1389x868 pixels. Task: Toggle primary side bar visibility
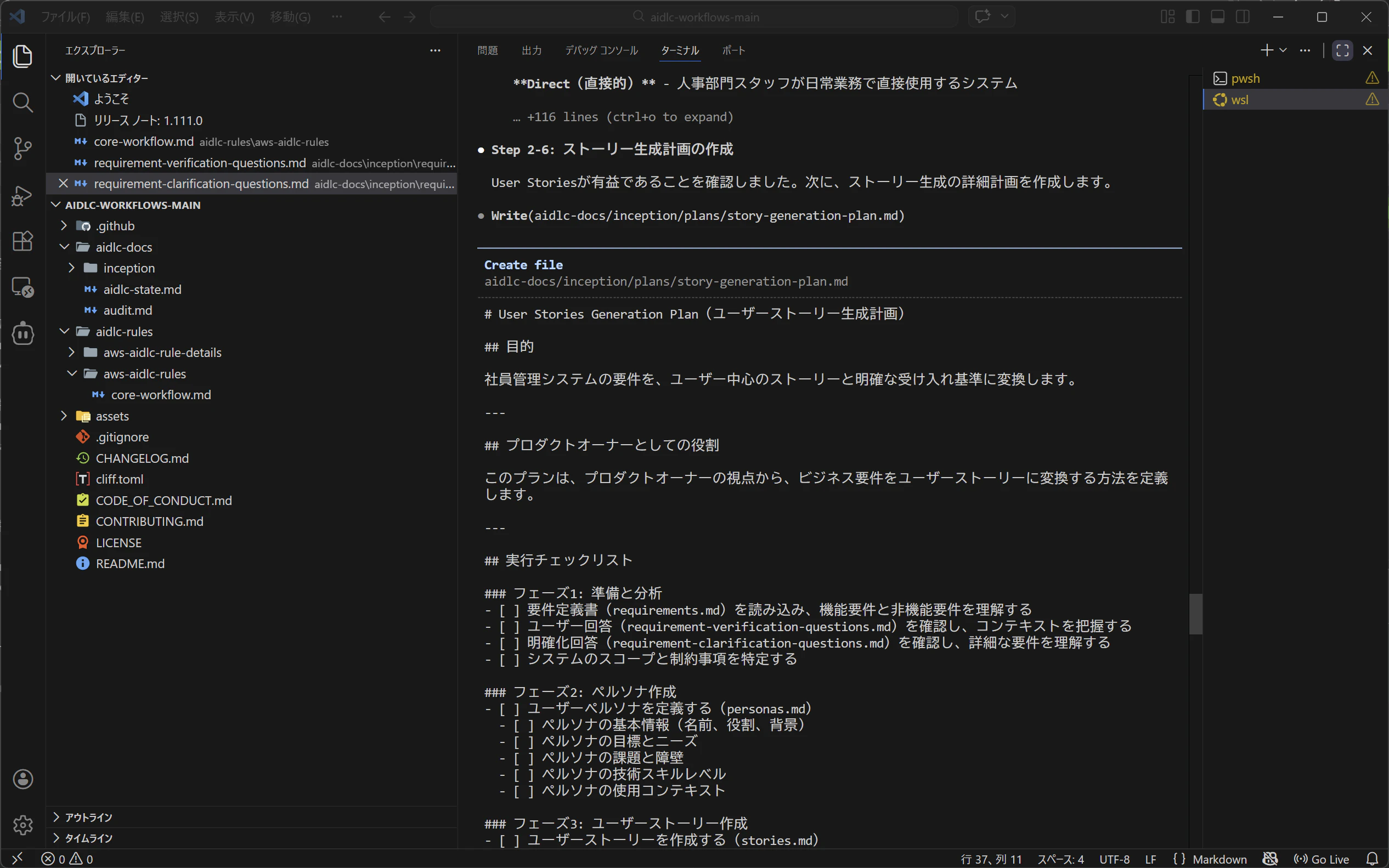coord(1193,16)
